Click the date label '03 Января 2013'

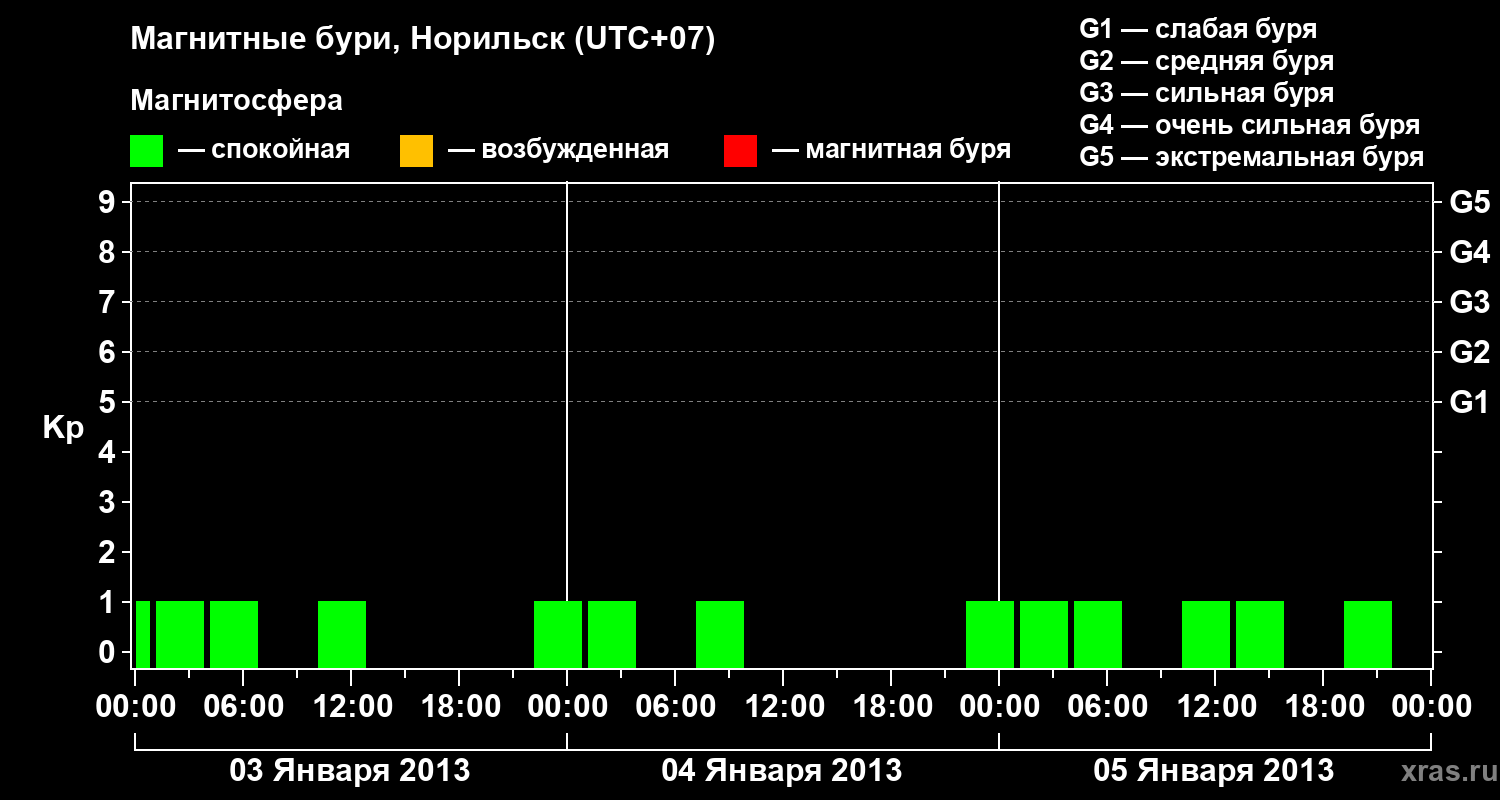(x=350, y=771)
